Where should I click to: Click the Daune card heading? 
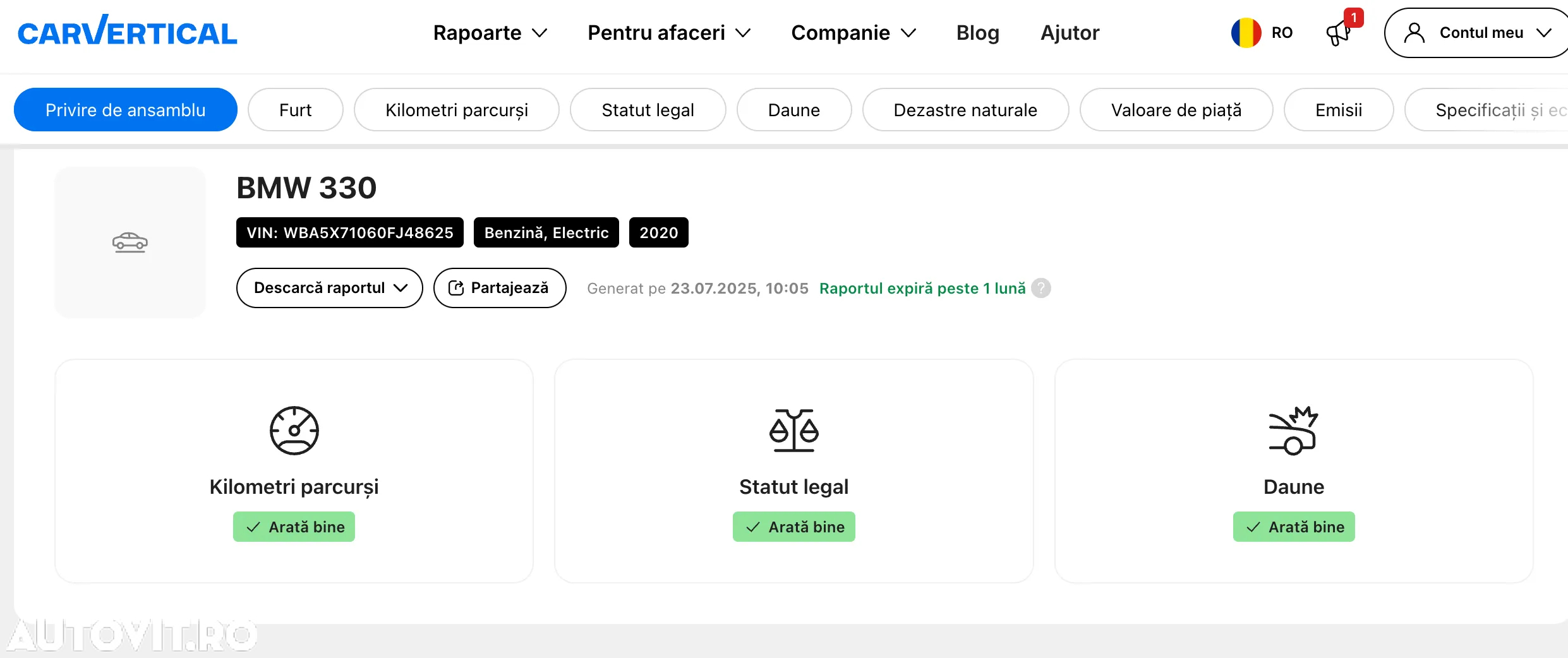pos(1294,487)
